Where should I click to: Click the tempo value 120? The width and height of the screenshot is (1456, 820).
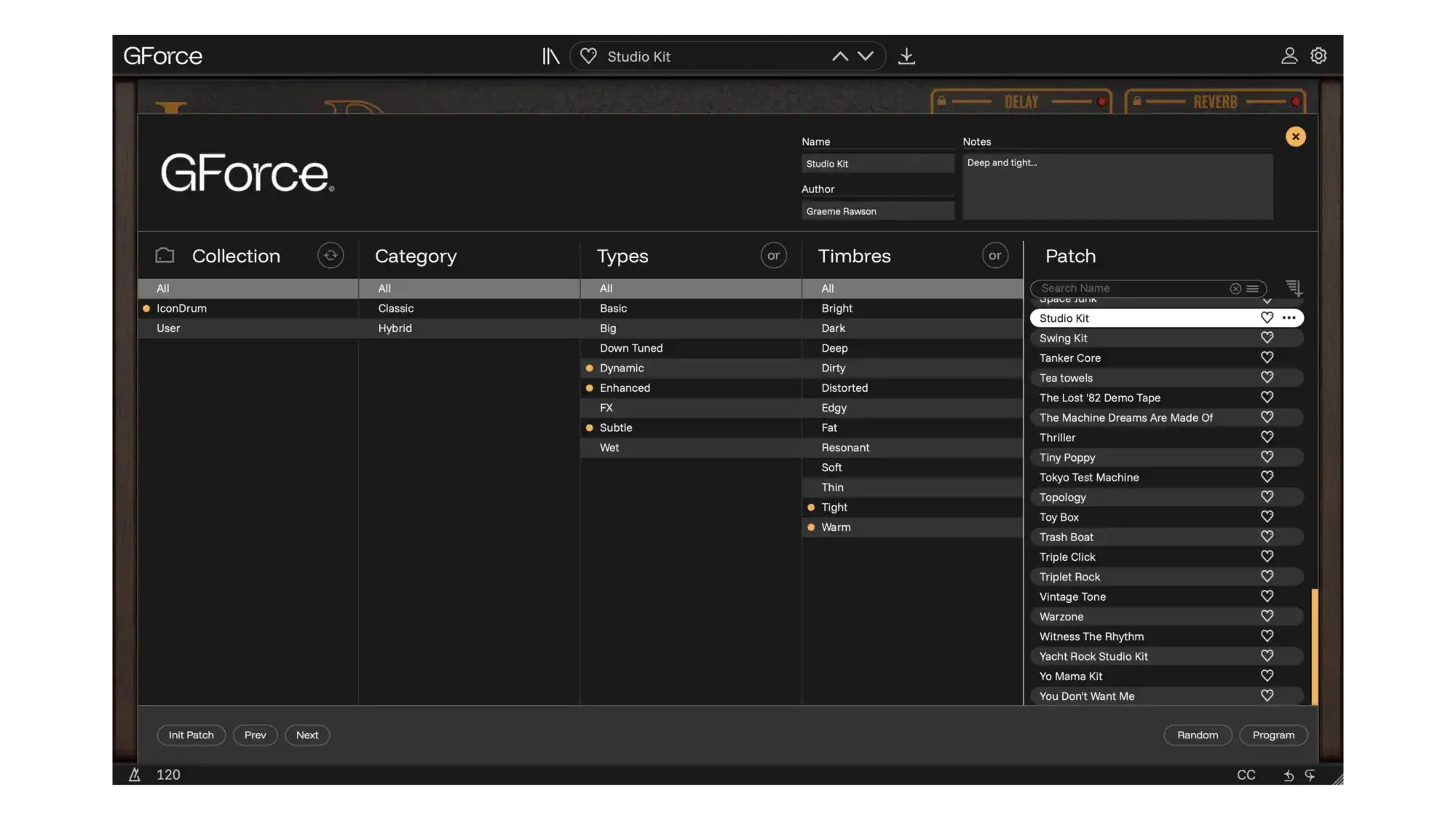[x=168, y=775]
